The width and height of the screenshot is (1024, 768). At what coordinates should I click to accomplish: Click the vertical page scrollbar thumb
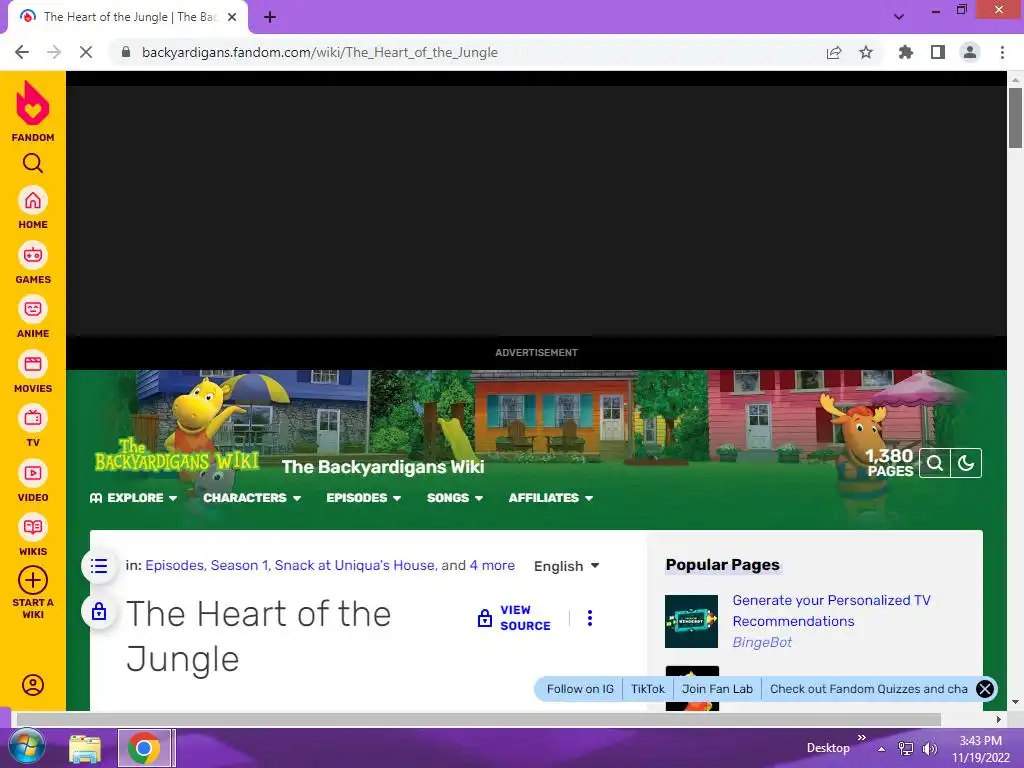coord(1015,118)
